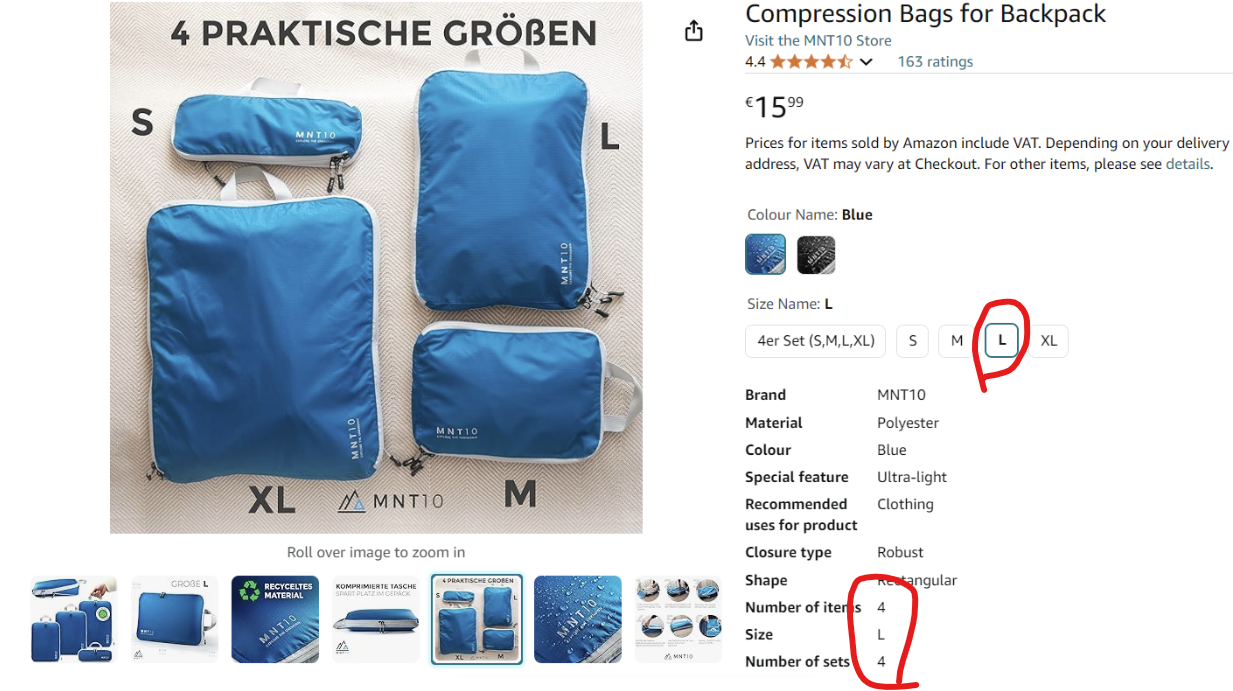Image resolution: width=1233 pixels, height=691 pixels.
Task: Select the Black colour swatch
Action: point(816,254)
